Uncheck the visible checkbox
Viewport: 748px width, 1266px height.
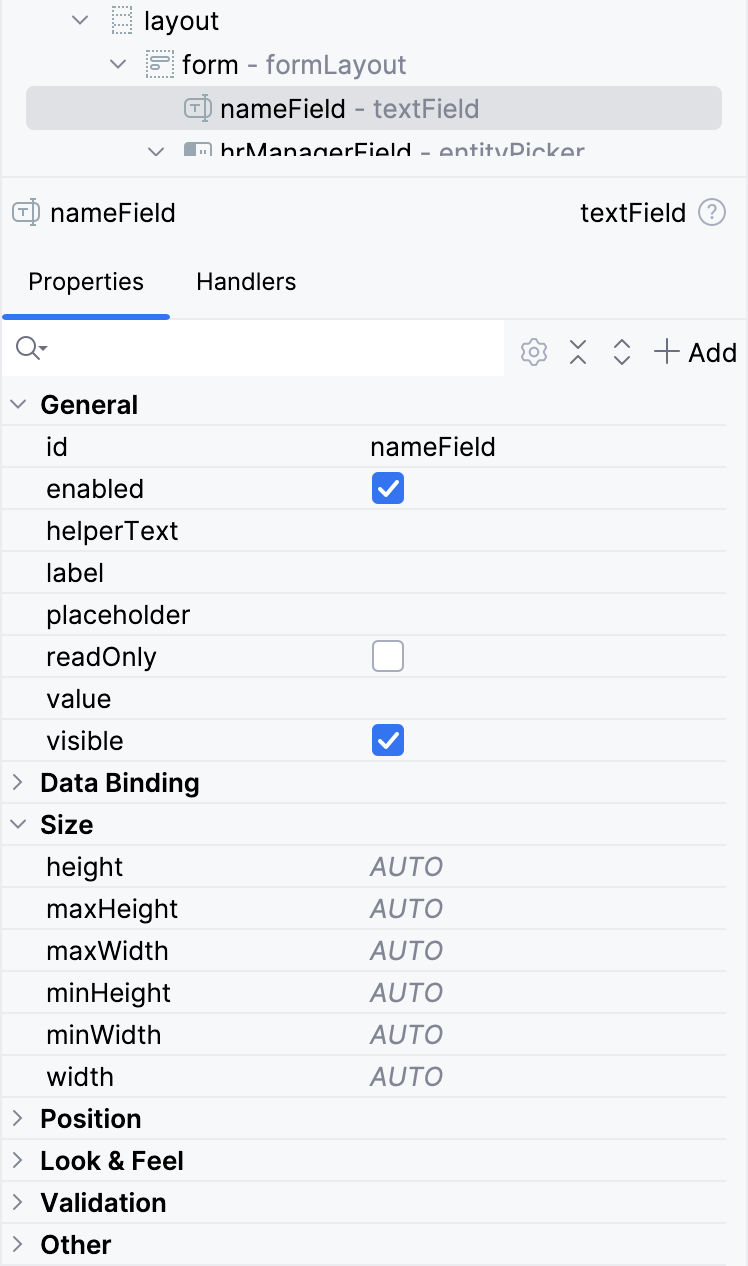coord(388,741)
